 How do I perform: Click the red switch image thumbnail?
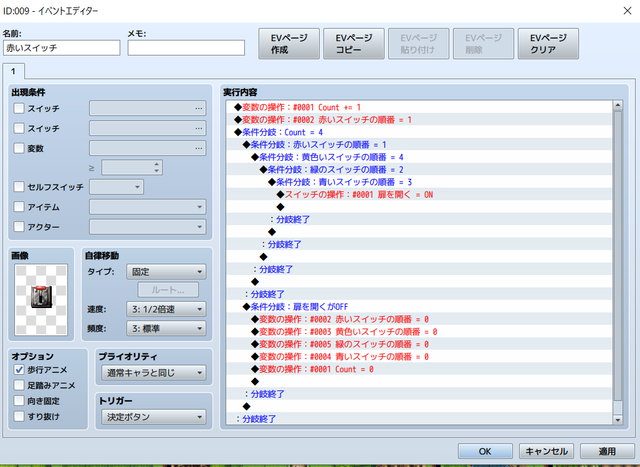[x=41, y=299]
